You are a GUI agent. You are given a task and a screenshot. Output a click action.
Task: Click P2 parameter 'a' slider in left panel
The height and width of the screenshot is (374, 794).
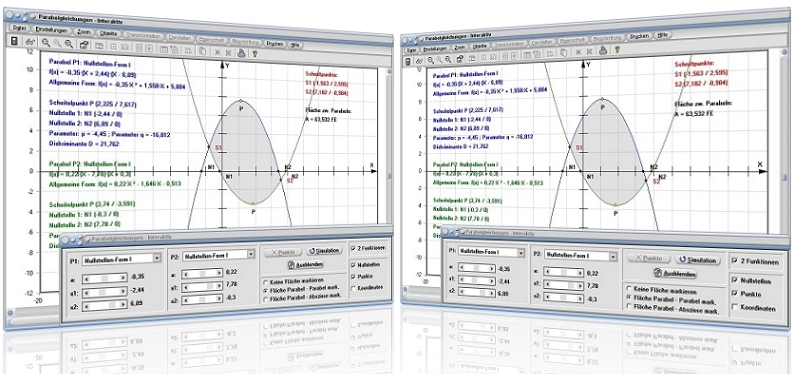pos(202,273)
